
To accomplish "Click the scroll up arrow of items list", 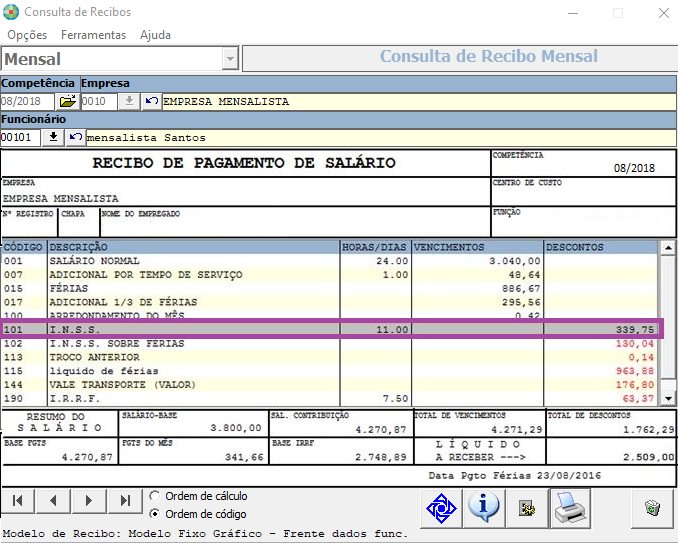I will pos(668,248).
